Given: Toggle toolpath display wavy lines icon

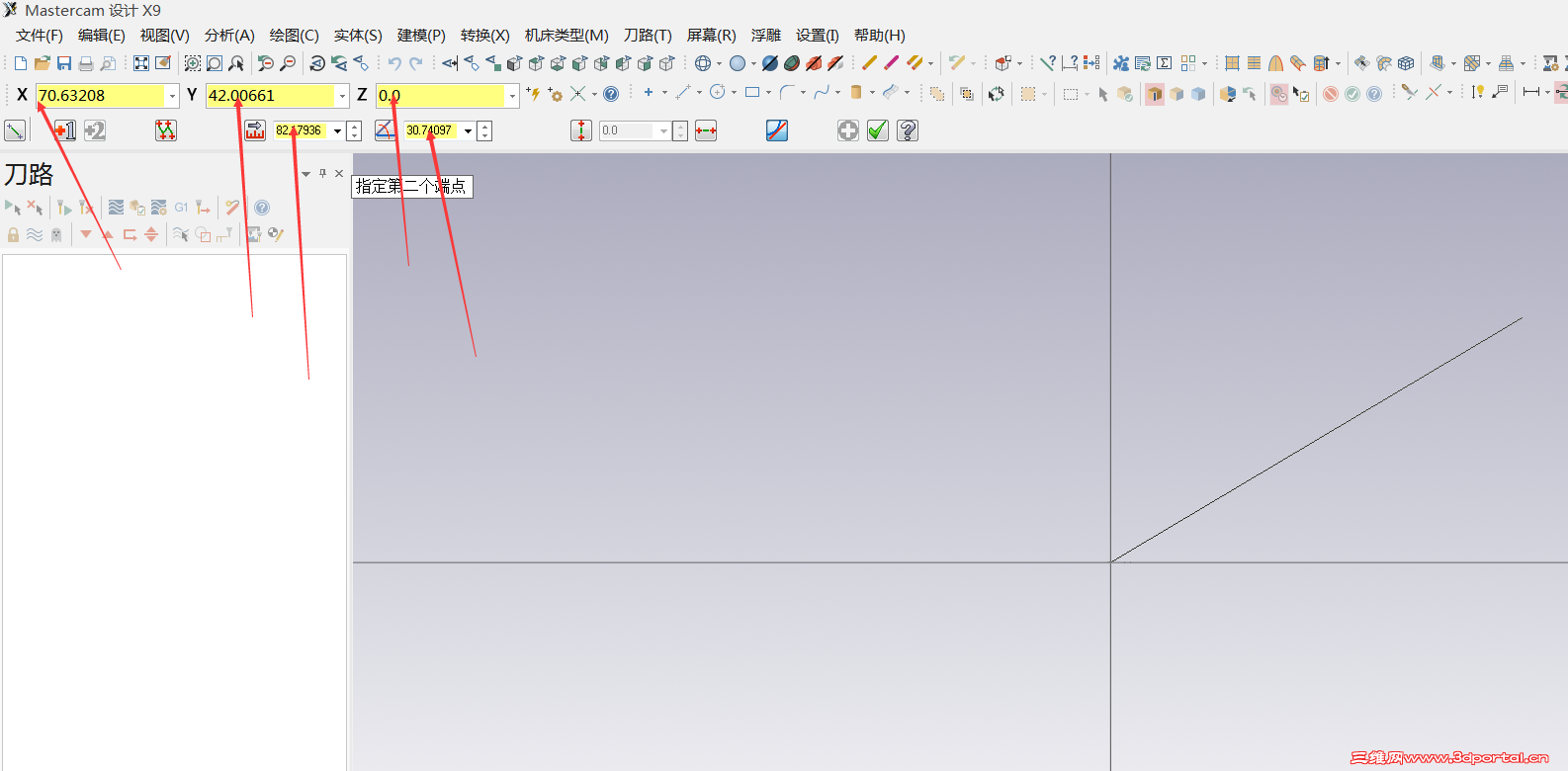Looking at the screenshot, I should pos(35,234).
